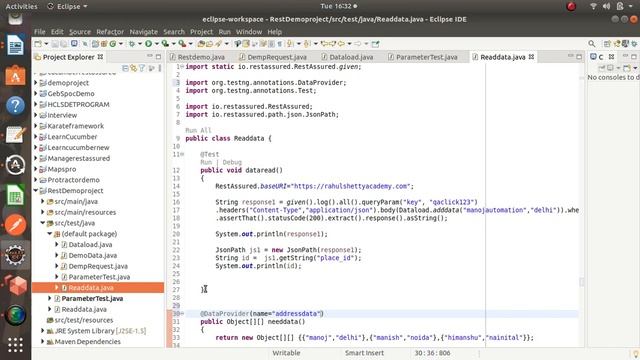Click the magnifier Quick Access search icon
The image size is (640, 360).
coord(592,44)
